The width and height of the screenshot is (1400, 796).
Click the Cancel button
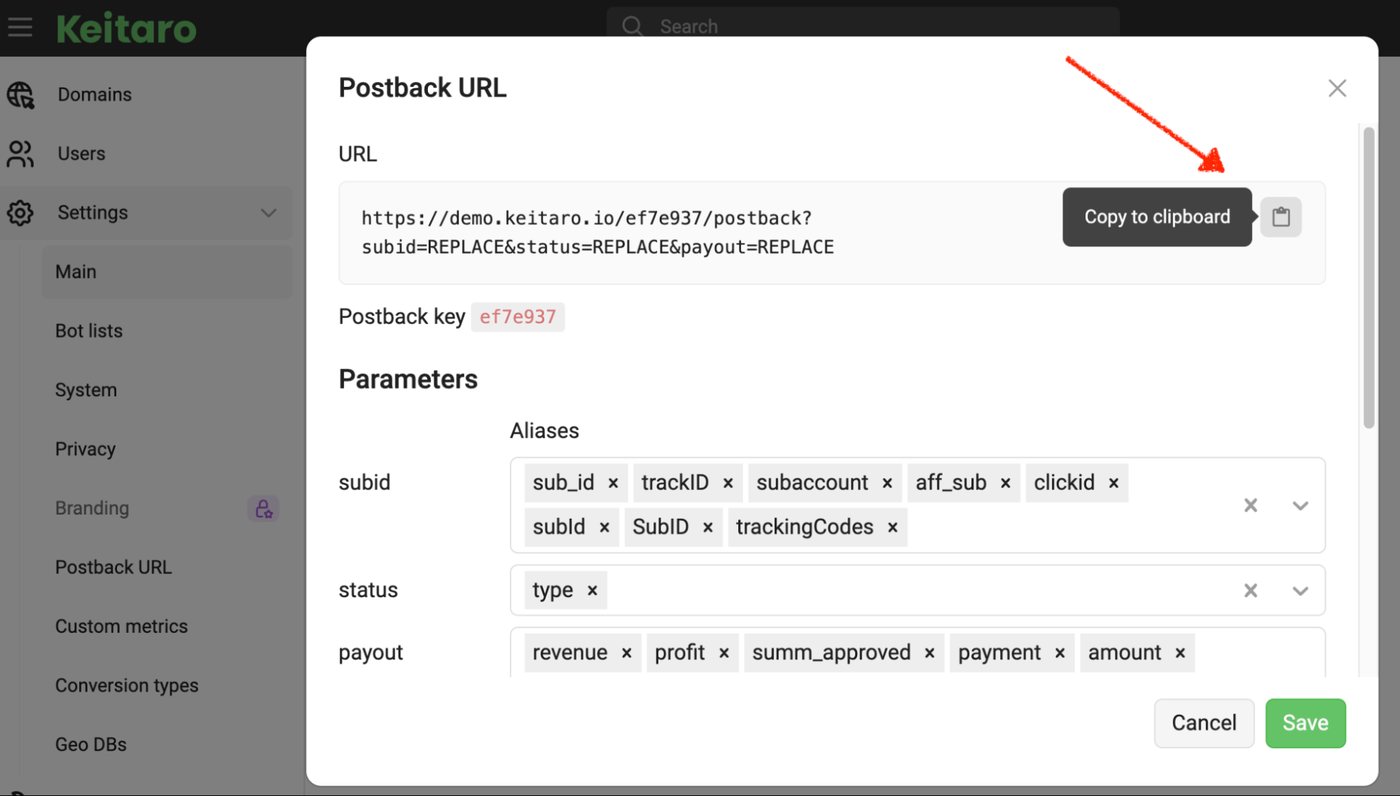pyautogui.click(x=1204, y=723)
